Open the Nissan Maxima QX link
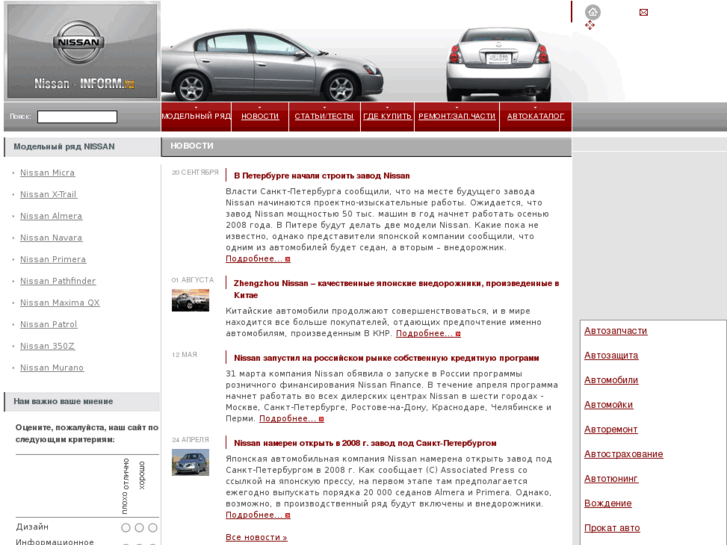This screenshot has width=727, height=545. pyautogui.click(x=60, y=303)
